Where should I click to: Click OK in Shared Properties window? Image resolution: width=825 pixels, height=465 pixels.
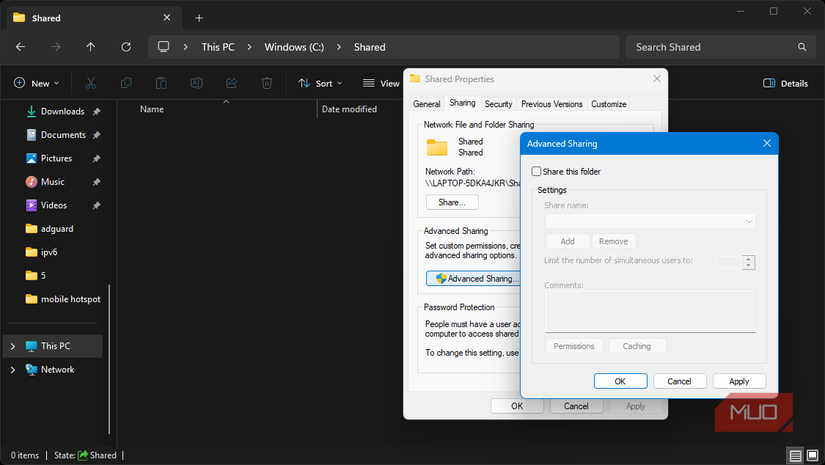click(x=517, y=406)
